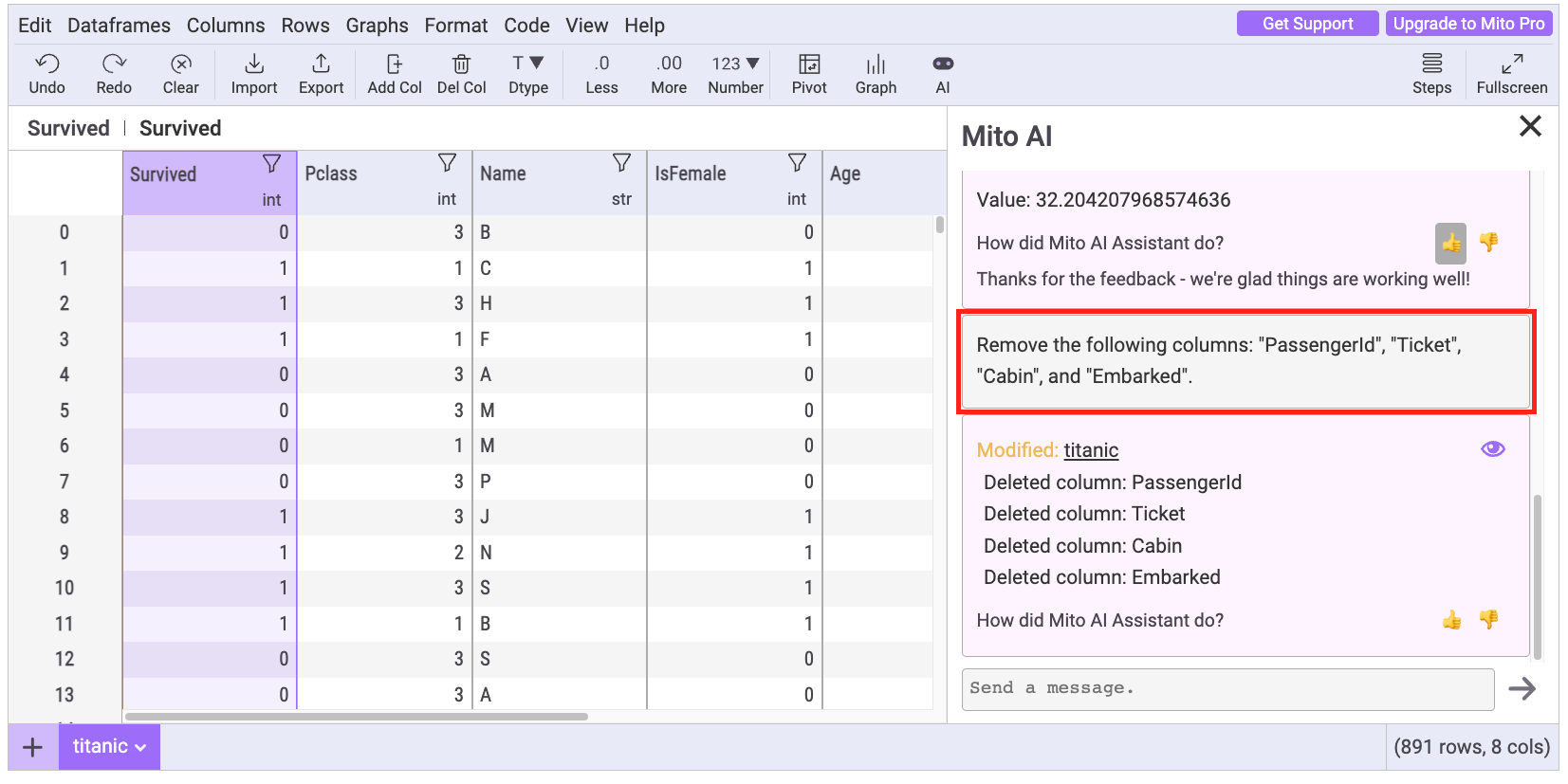Open the Dataframes menu
Viewport: 1568px width, 784px height.
(x=119, y=26)
